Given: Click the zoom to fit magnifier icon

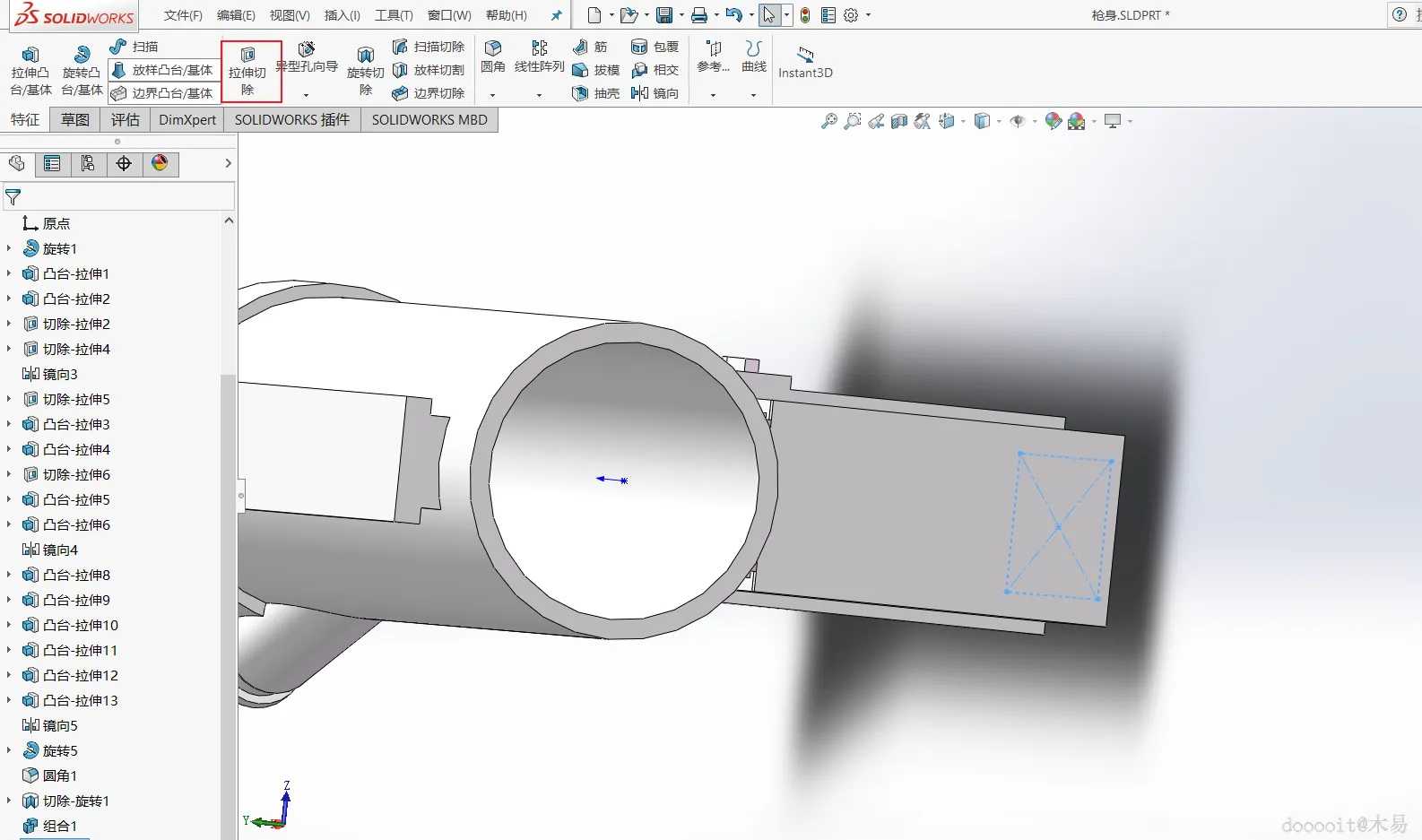Looking at the screenshot, I should pyautogui.click(x=828, y=121).
